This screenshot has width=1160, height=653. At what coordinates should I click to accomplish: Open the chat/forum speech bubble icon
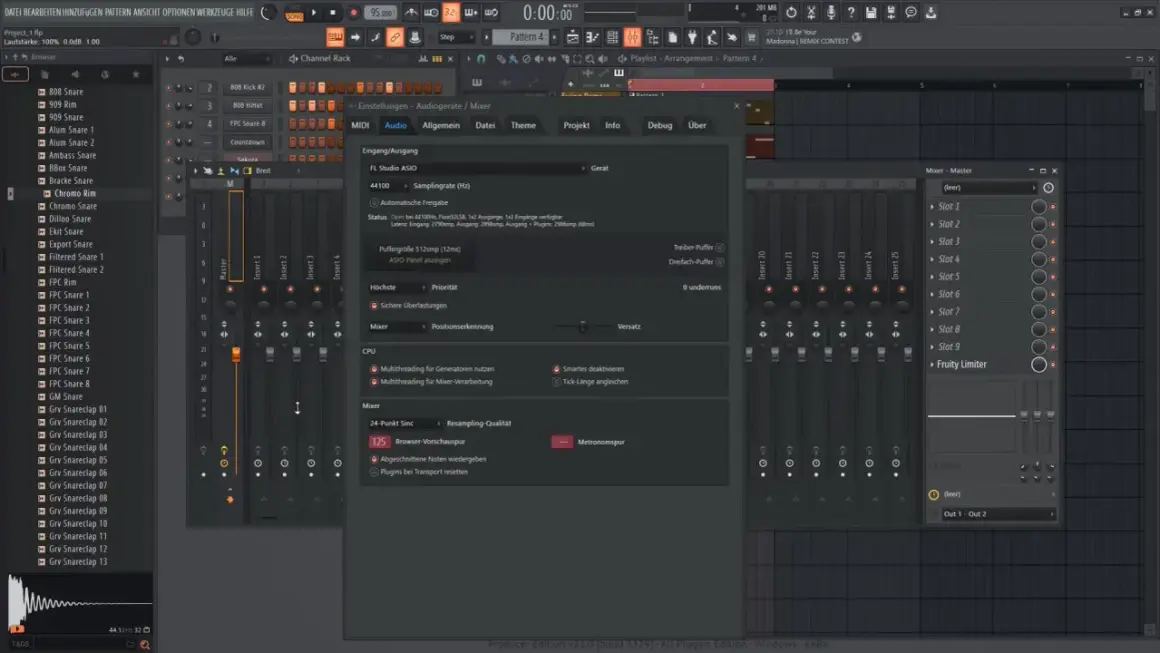[x=911, y=13]
